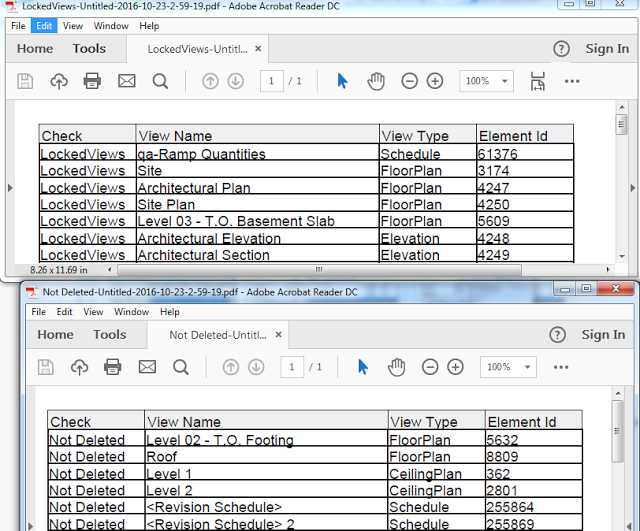Click horizontal scrollbar in LockedViews window

(319, 270)
